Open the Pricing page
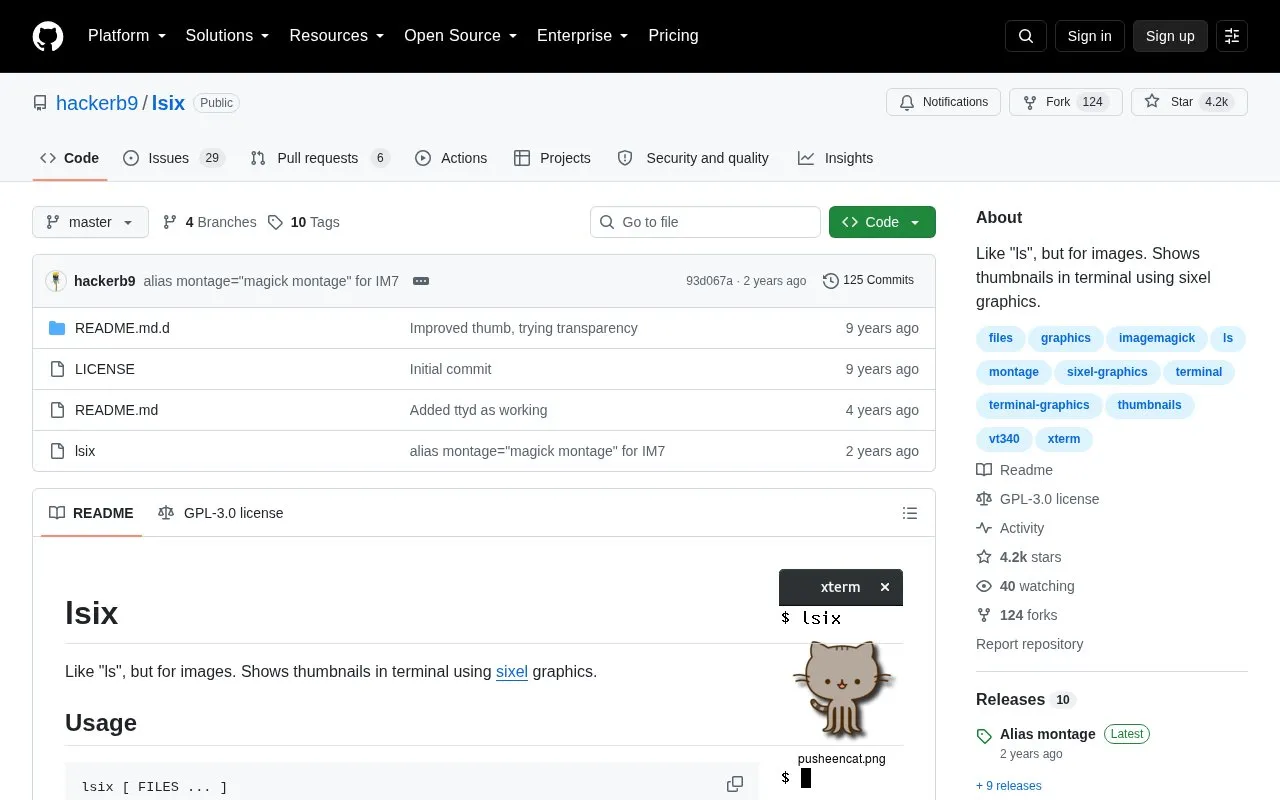Screen dimensions: 1280x800 [x=673, y=36]
